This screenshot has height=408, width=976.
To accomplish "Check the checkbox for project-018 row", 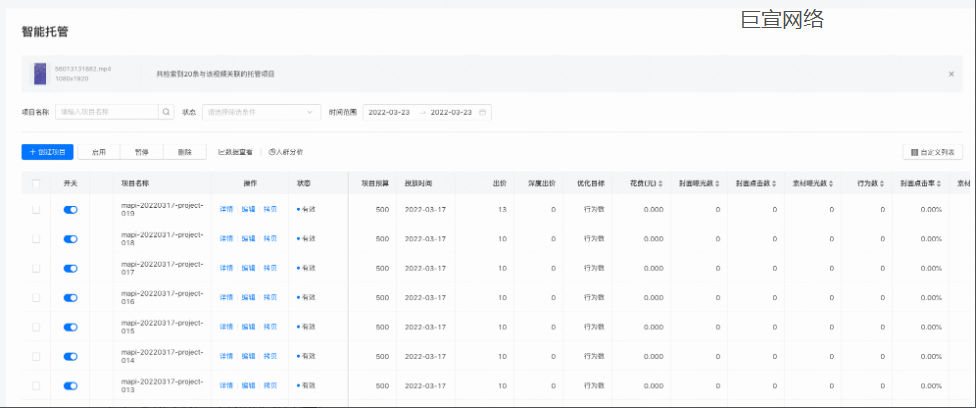I will (36, 239).
